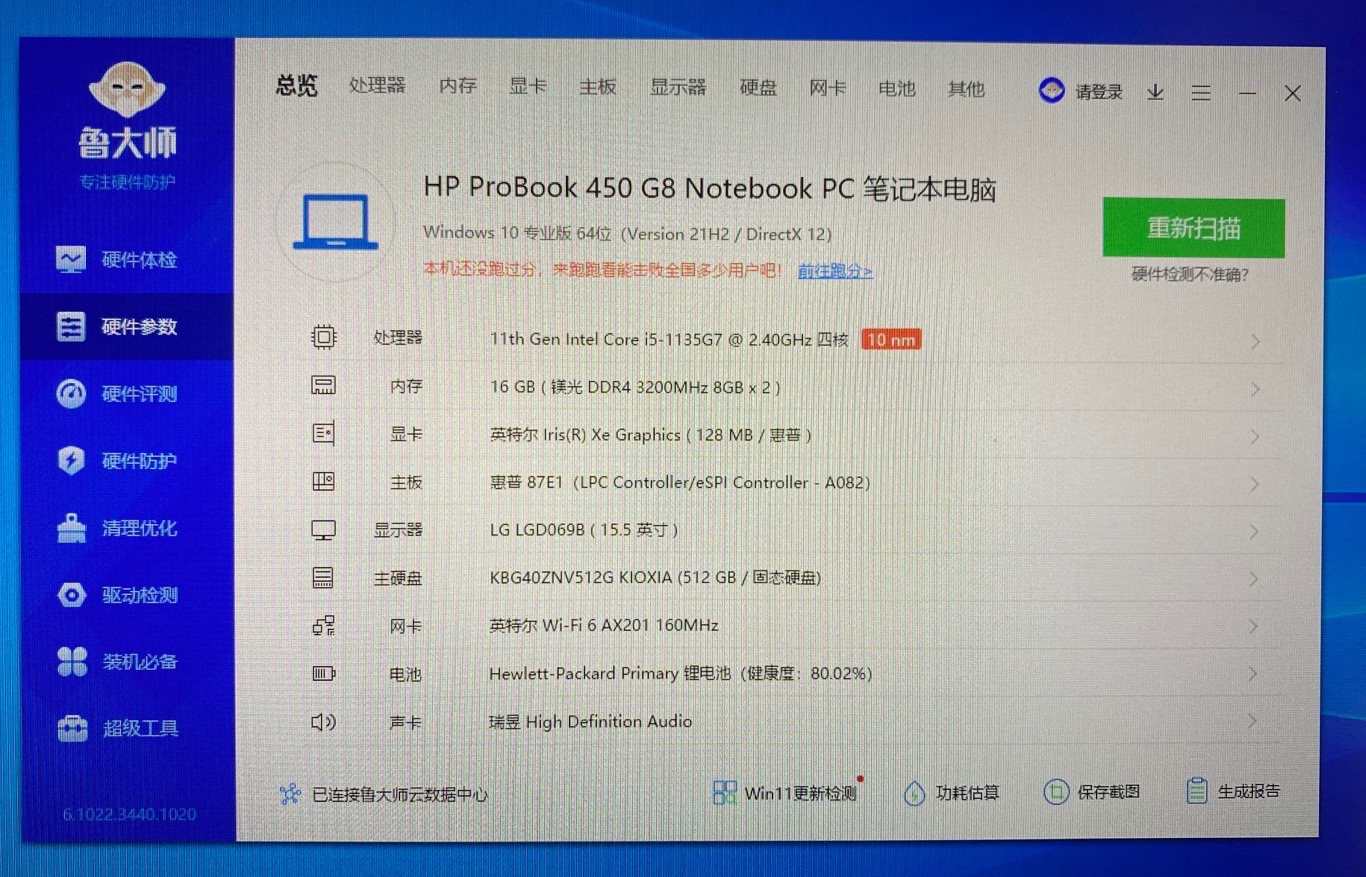The width and height of the screenshot is (1366, 877).
Task: Switch to the 硬盘 tab
Action: [758, 88]
